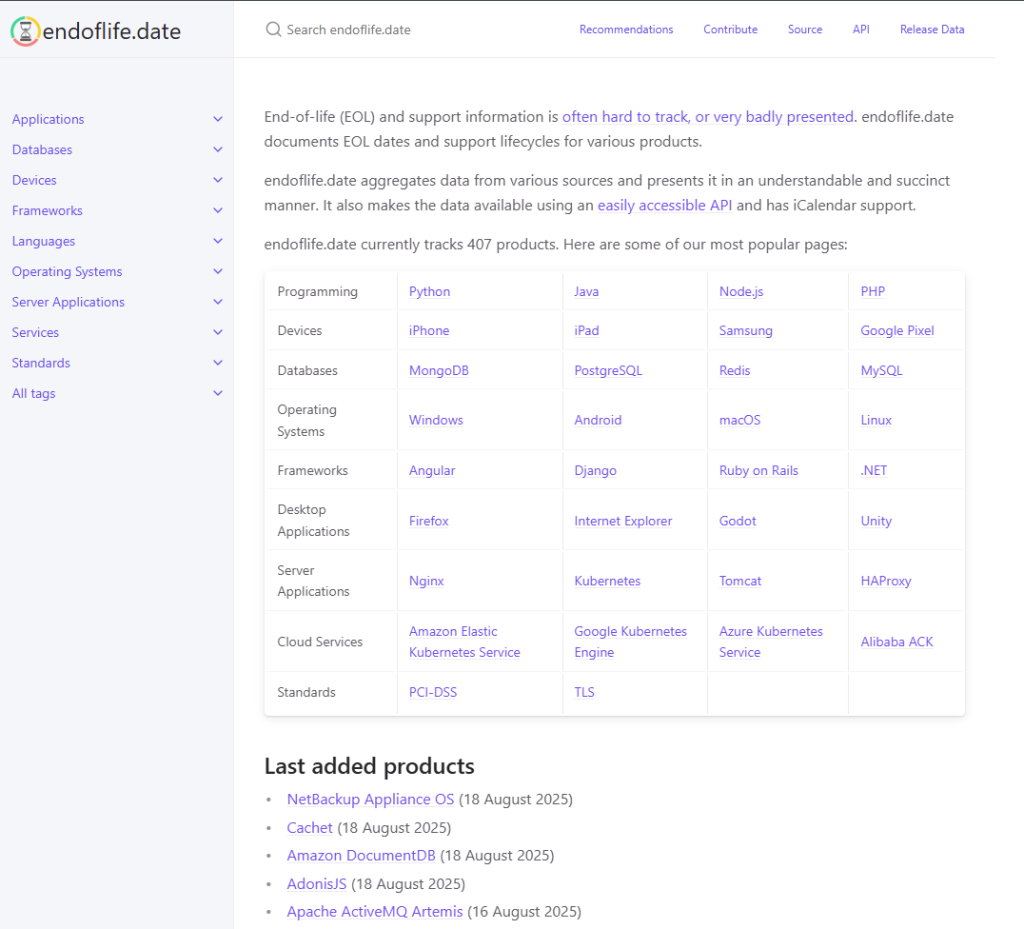The height and width of the screenshot is (929, 1024).
Task: Open the Recommendations nav item
Action: point(626,30)
